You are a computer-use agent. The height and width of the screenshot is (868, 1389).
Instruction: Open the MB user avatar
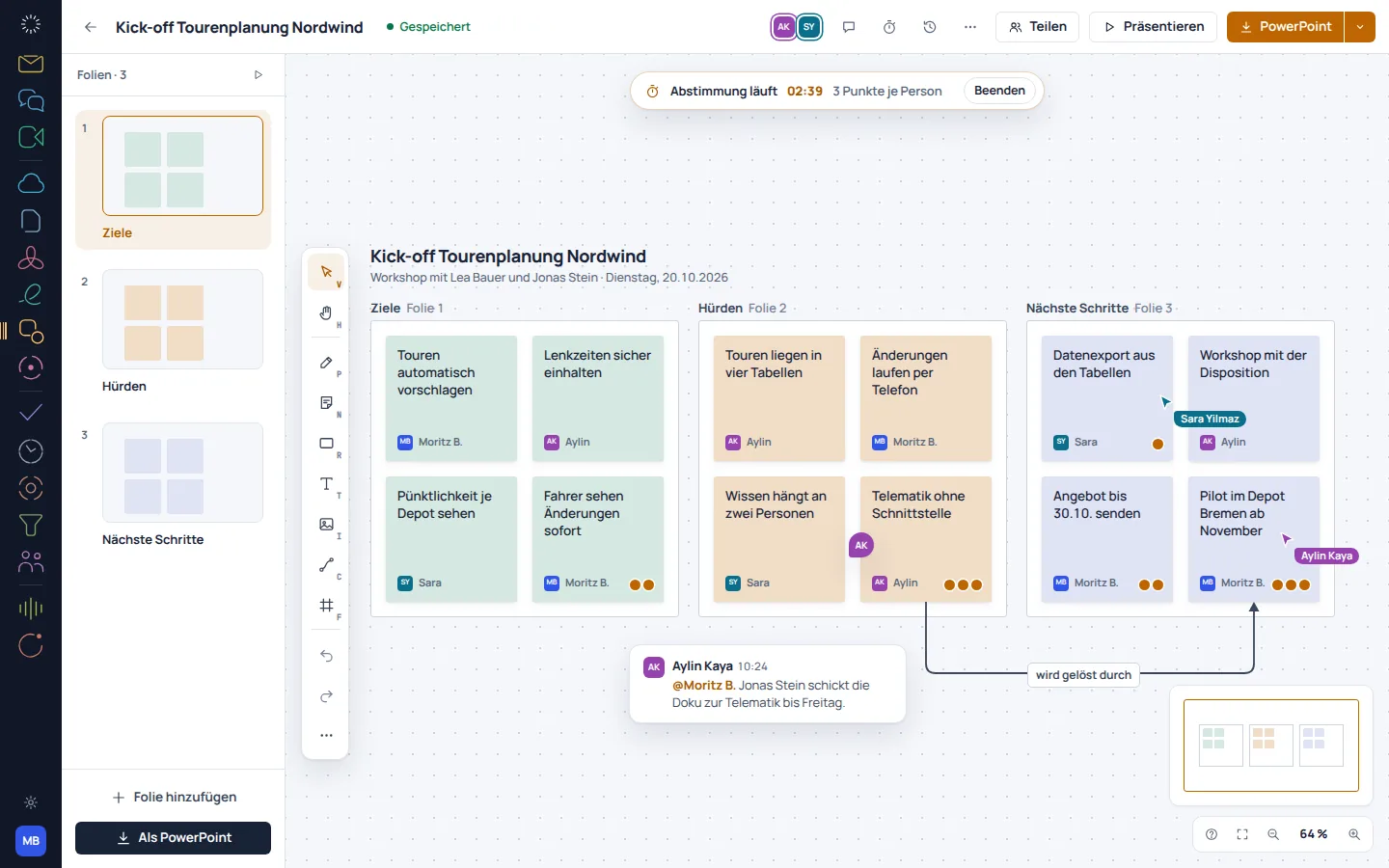tap(31, 841)
